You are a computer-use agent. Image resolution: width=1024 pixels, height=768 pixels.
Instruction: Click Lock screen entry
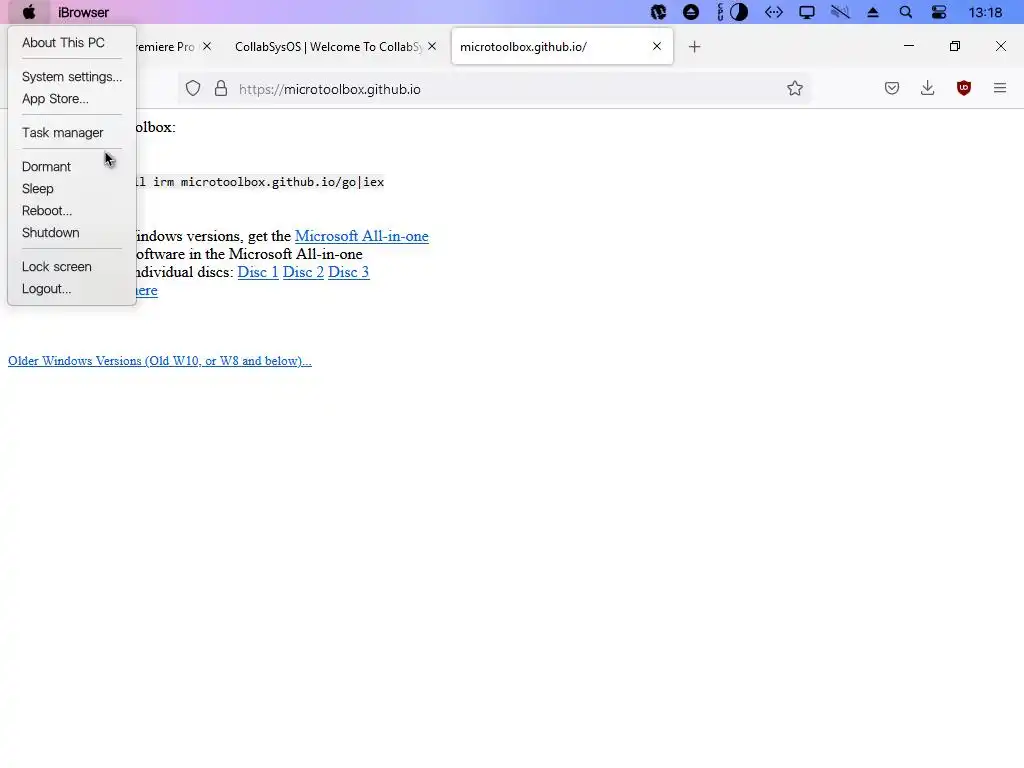[x=57, y=266]
